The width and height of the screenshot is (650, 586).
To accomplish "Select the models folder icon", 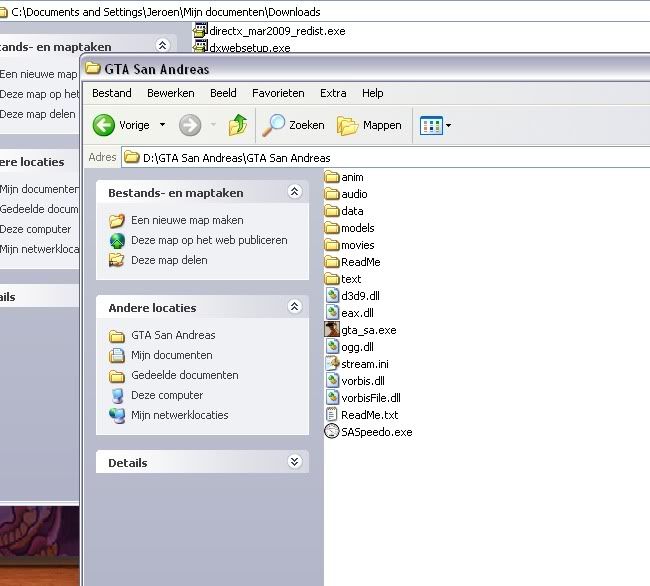I will point(332,228).
